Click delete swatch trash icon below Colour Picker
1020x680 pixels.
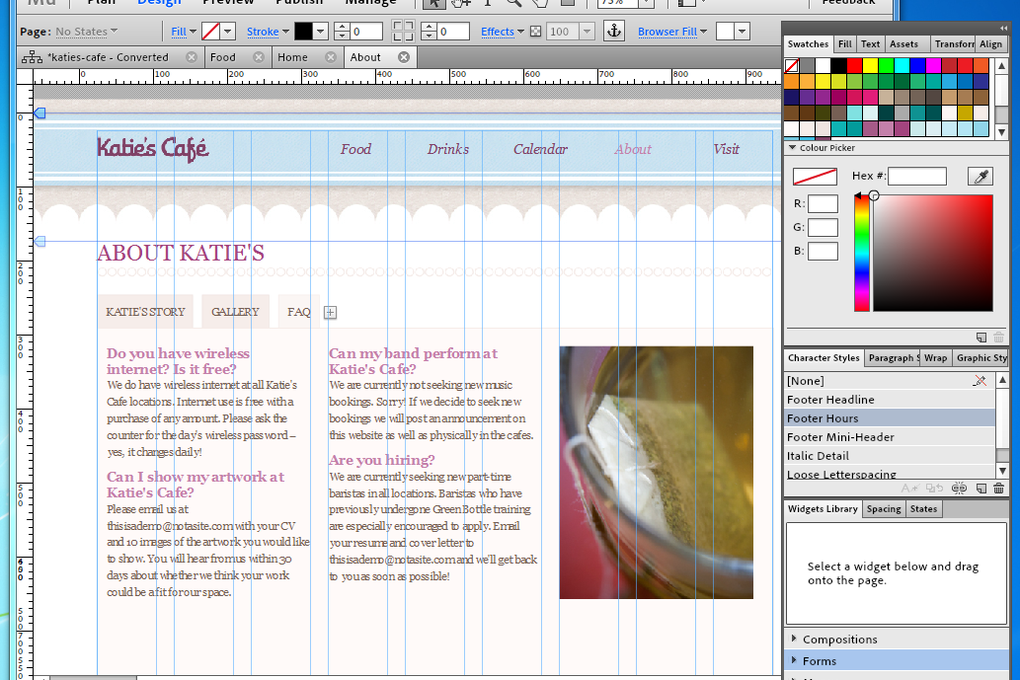click(999, 337)
